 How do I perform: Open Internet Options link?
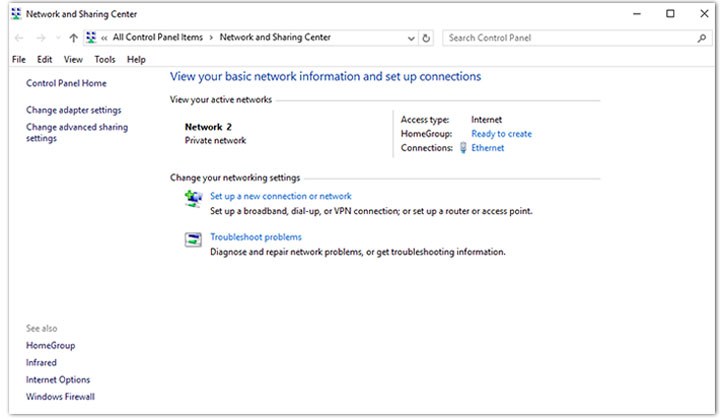coord(58,380)
